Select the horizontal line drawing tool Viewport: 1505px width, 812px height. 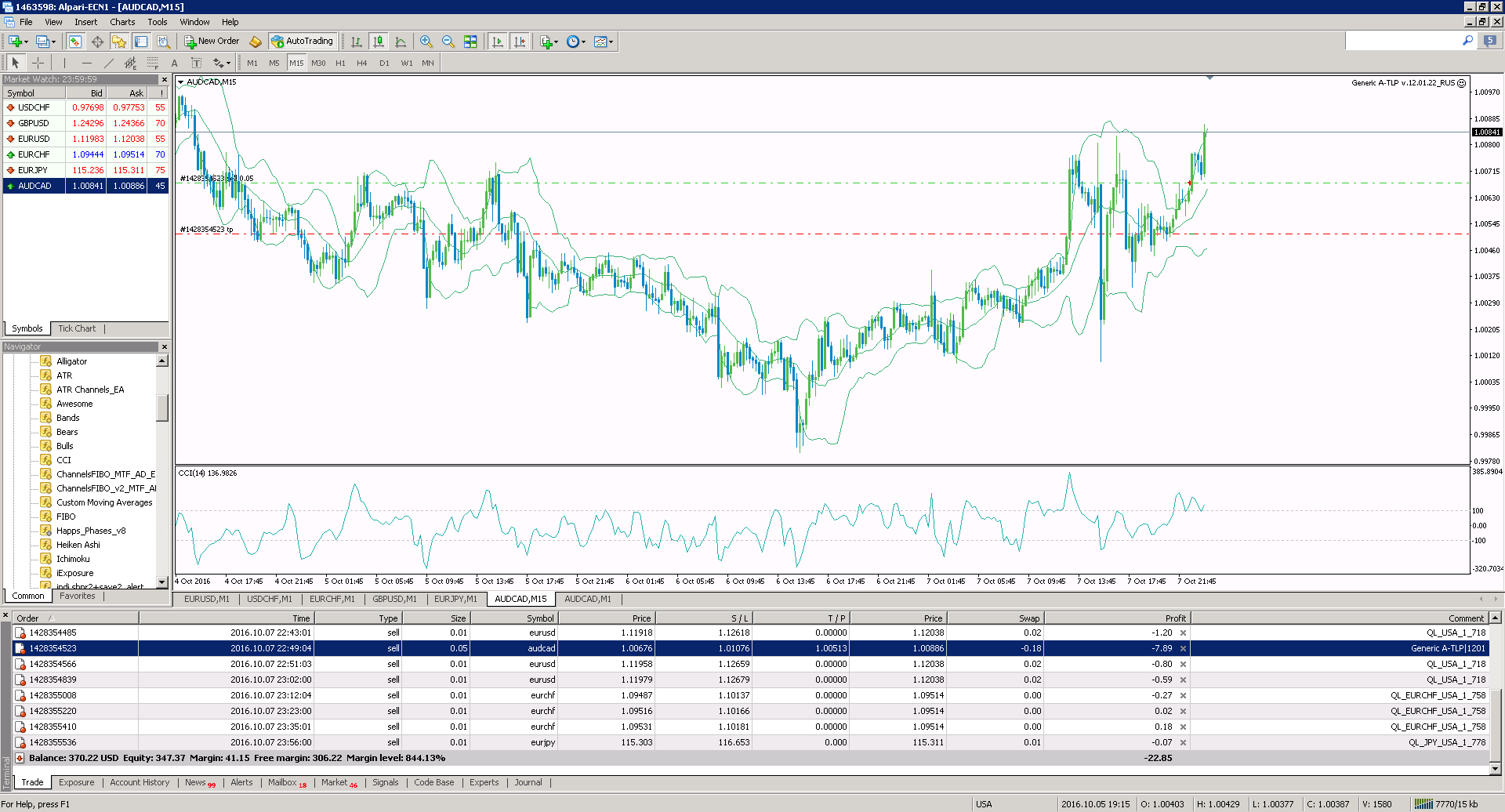(x=86, y=63)
